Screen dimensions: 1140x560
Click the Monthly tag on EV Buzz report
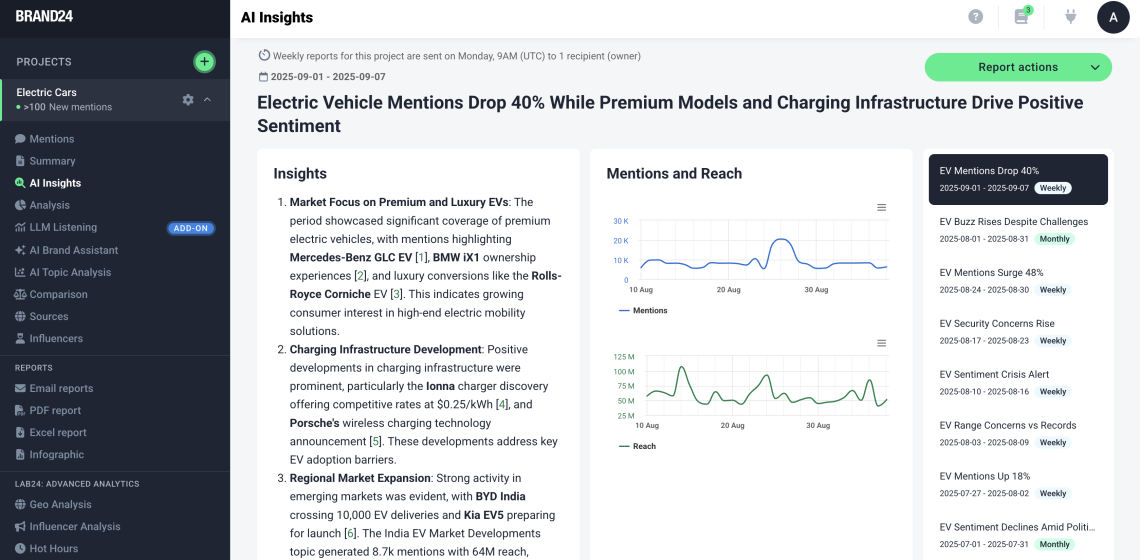[x=1055, y=239]
